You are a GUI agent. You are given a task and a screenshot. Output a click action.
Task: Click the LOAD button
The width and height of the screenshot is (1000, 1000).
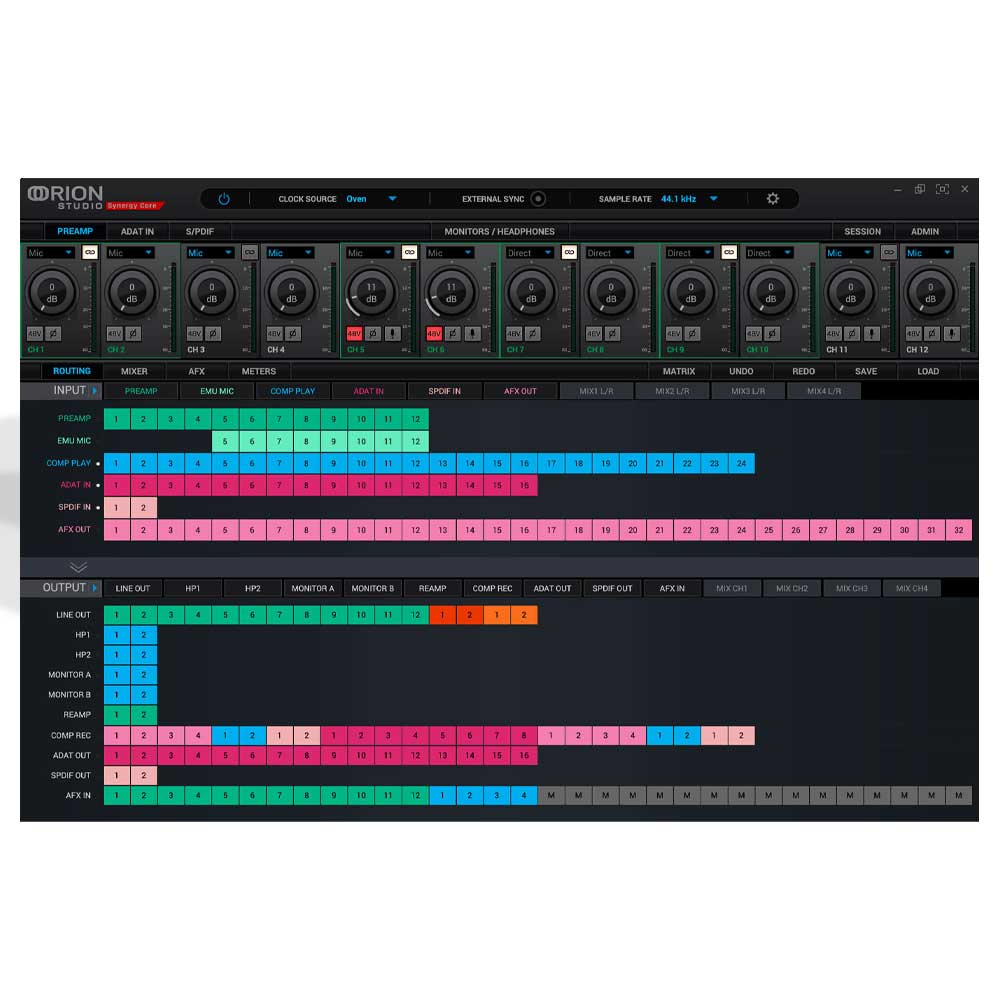(928, 371)
